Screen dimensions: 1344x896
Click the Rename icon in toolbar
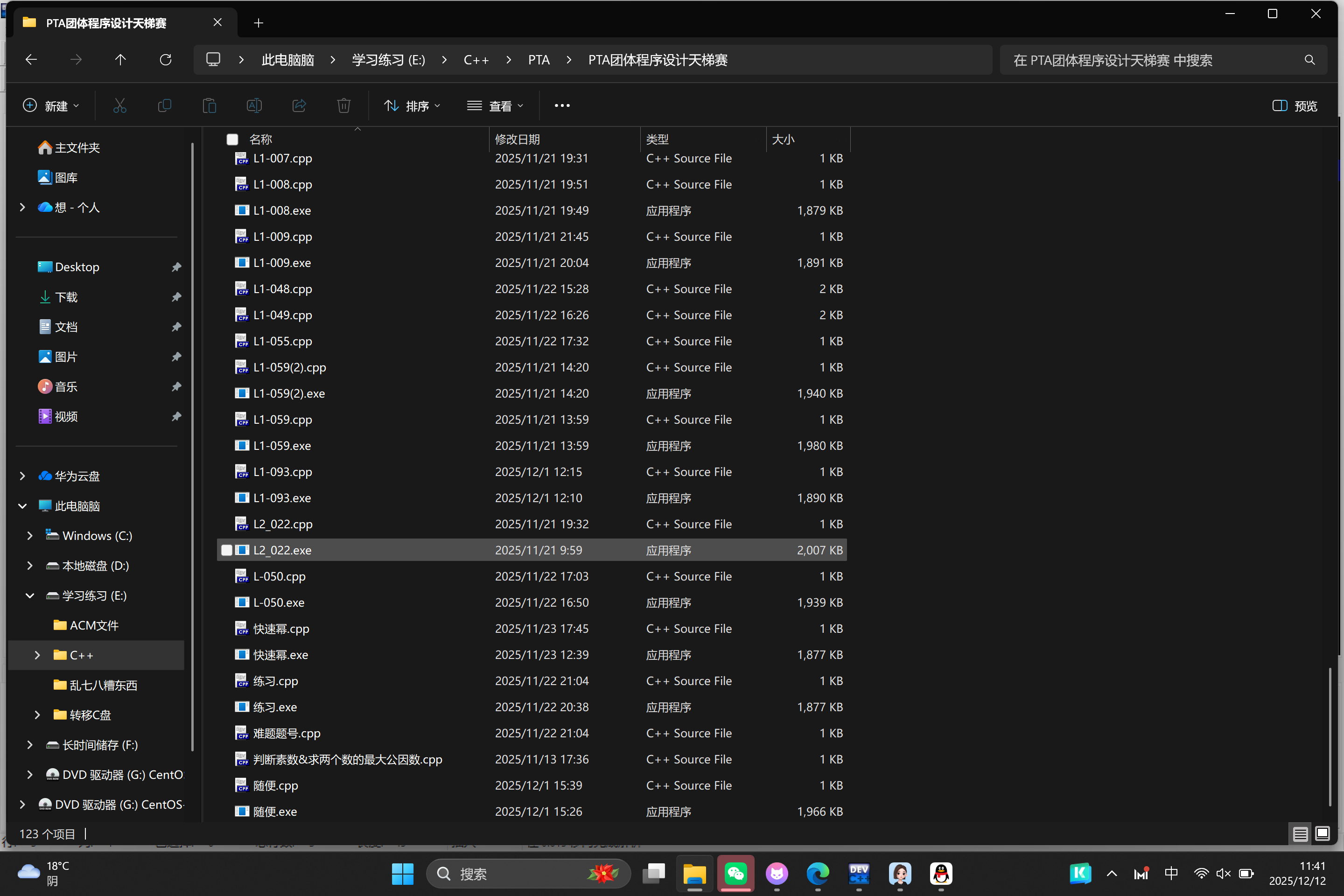[254, 106]
